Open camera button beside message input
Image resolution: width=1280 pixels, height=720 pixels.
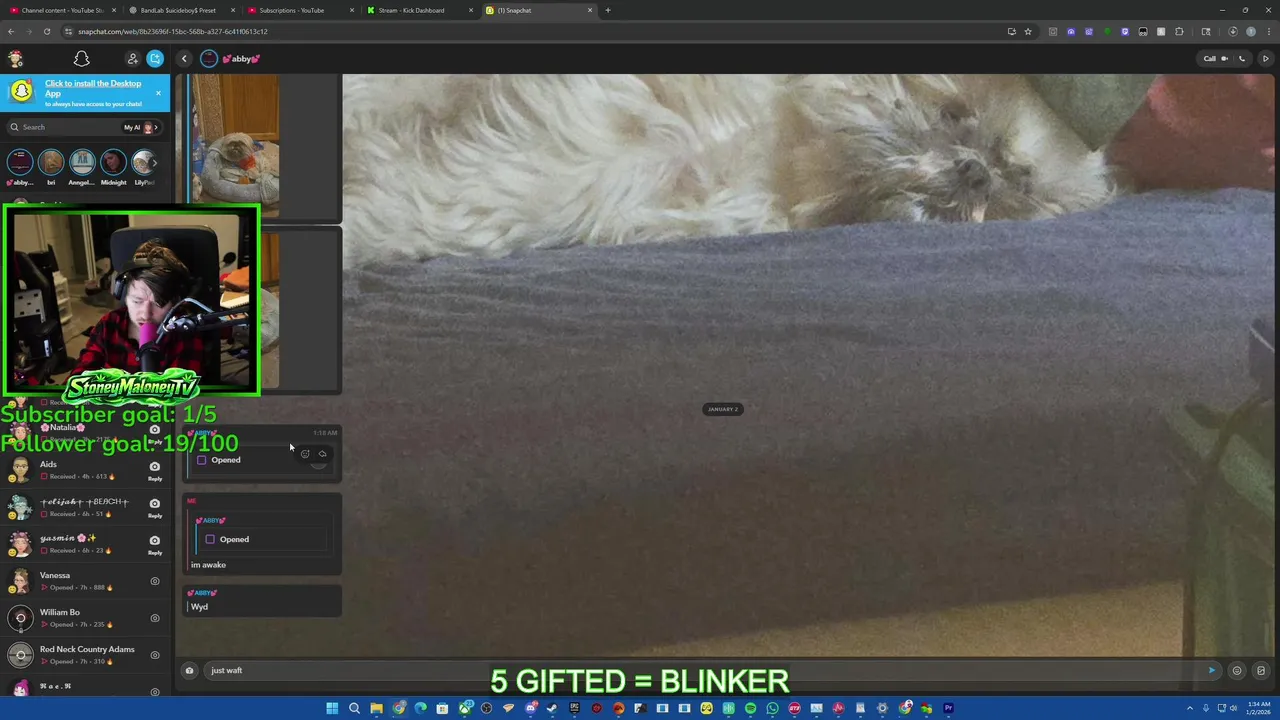pyautogui.click(x=189, y=671)
